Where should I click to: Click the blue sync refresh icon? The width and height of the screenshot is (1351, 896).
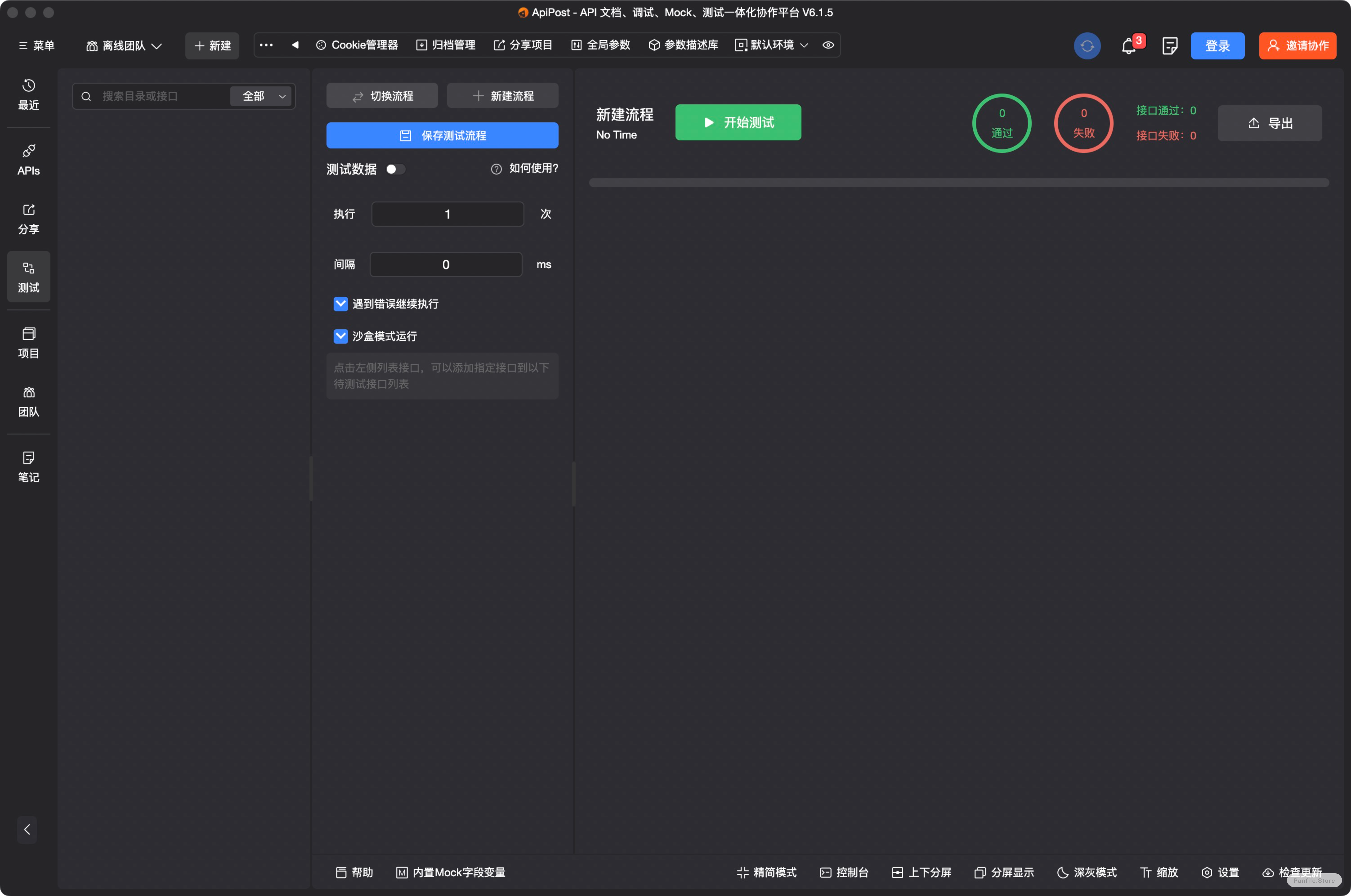pos(1087,46)
